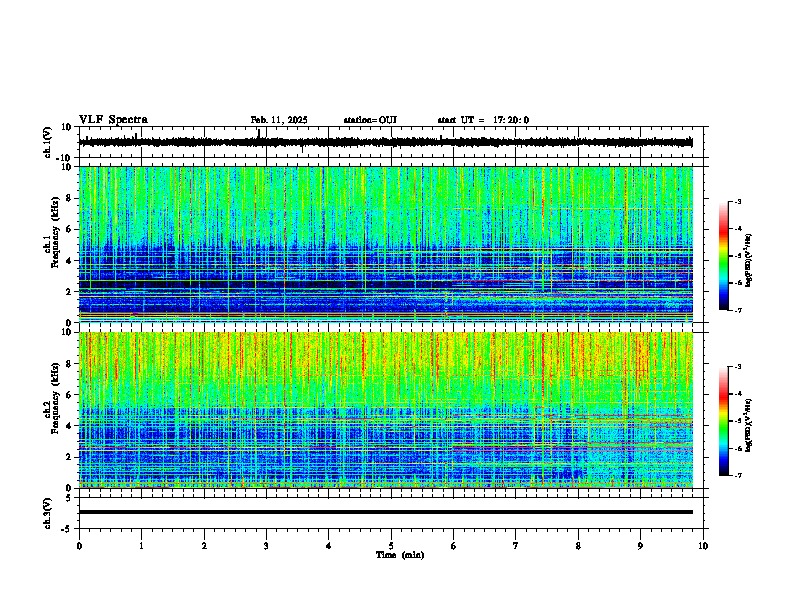
Task: Click time axis tick label "0"
Action: [79, 546]
